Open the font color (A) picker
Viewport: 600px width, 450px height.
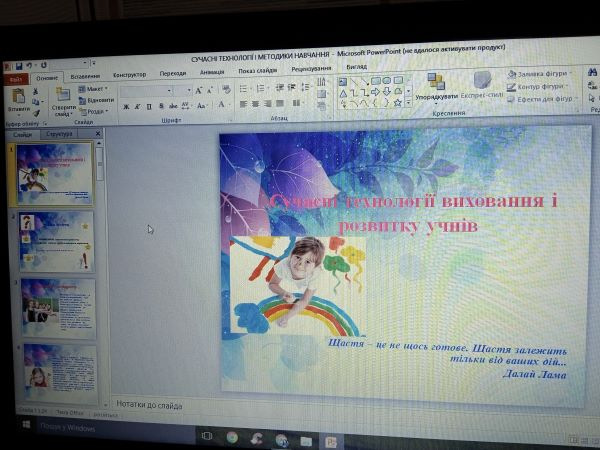click(222, 105)
